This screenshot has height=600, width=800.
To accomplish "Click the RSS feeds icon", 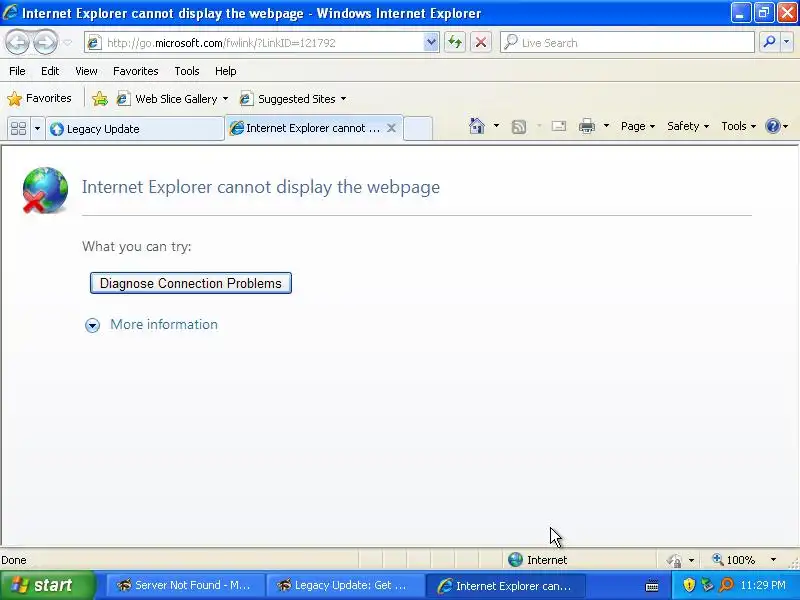I will [x=519, y=126].
